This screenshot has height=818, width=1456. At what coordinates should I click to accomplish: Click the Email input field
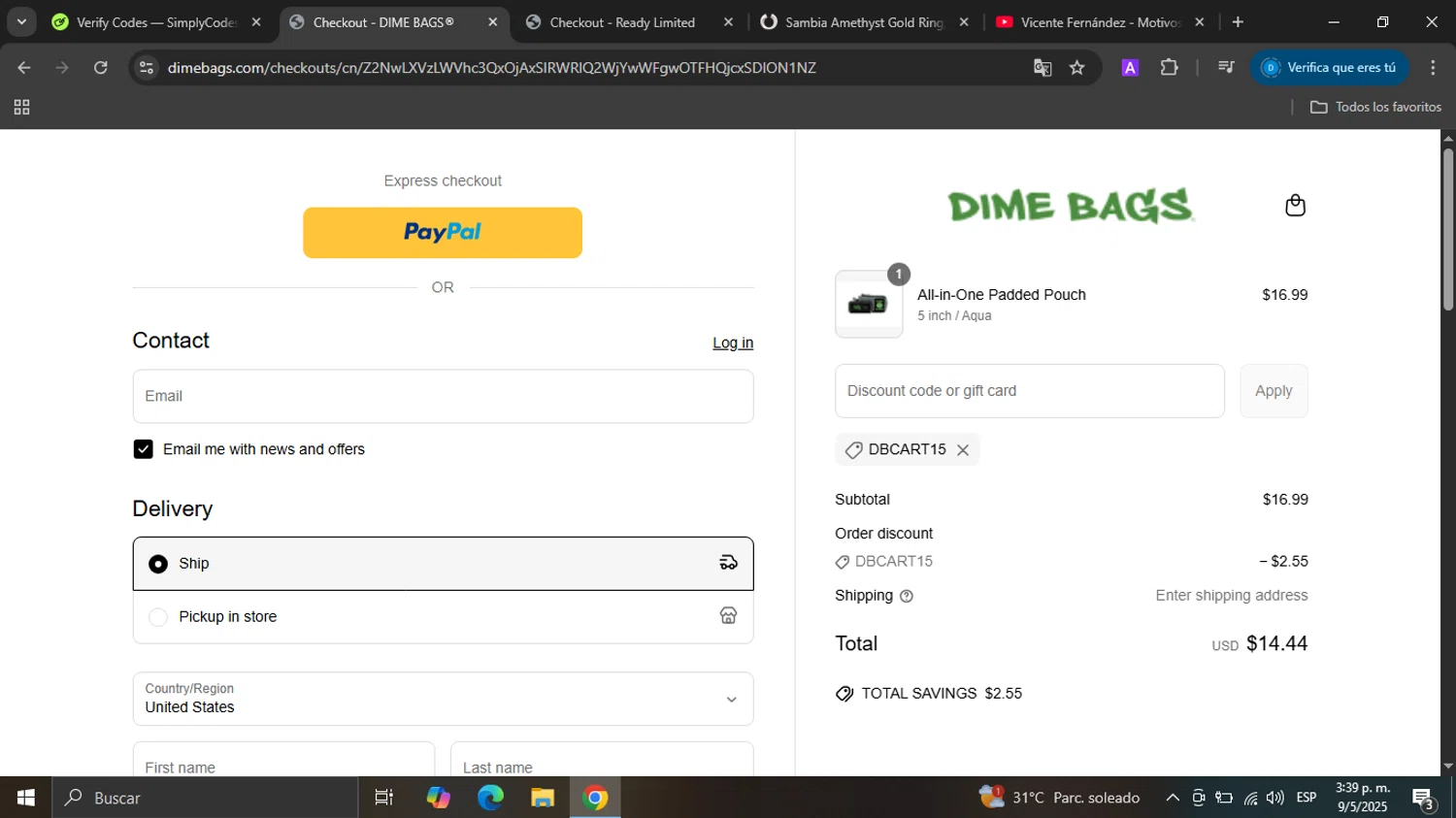click(443, 396)
